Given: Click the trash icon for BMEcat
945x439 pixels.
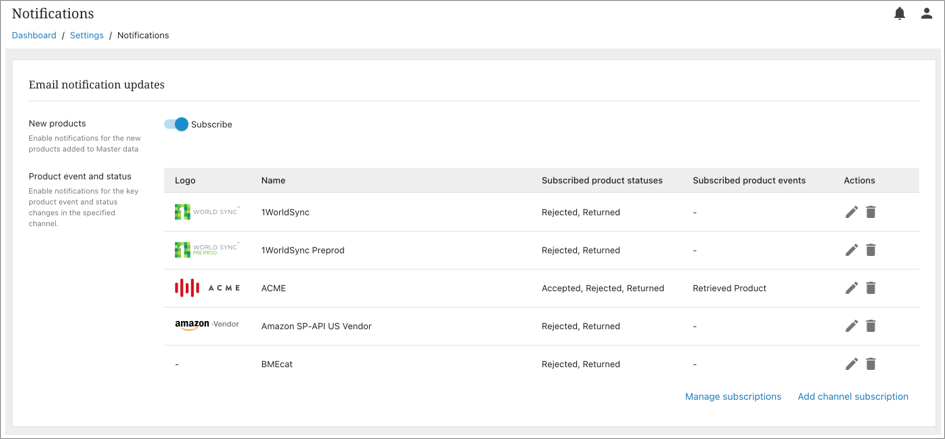Looking at the screenshot, I should [x=871, y=364].
